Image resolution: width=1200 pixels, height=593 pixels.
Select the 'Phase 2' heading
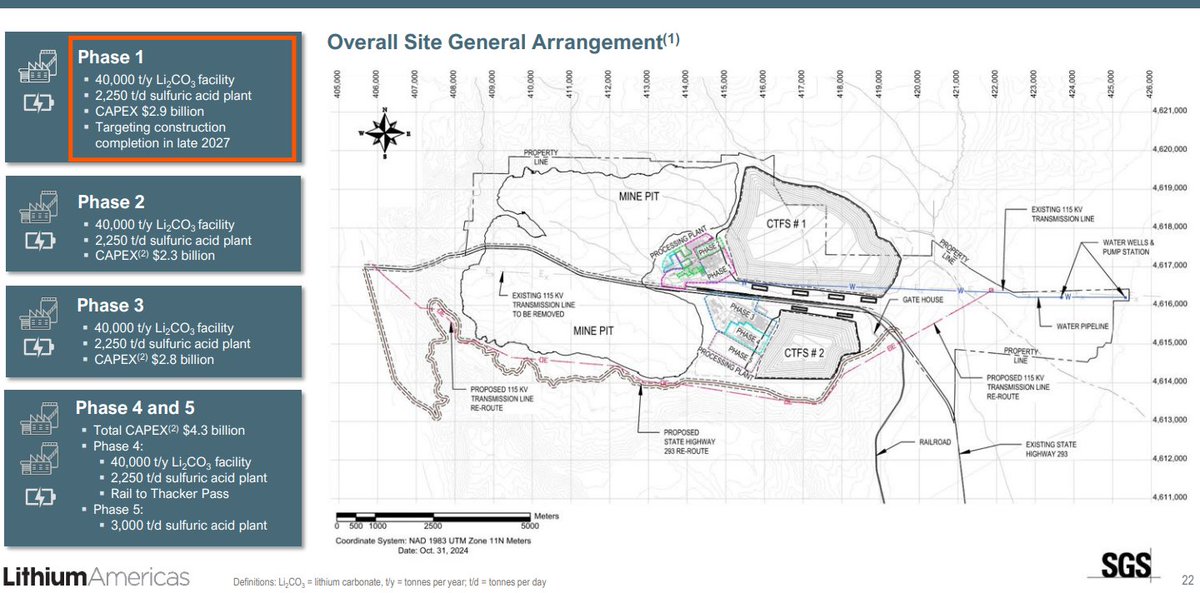click(110, 202)
